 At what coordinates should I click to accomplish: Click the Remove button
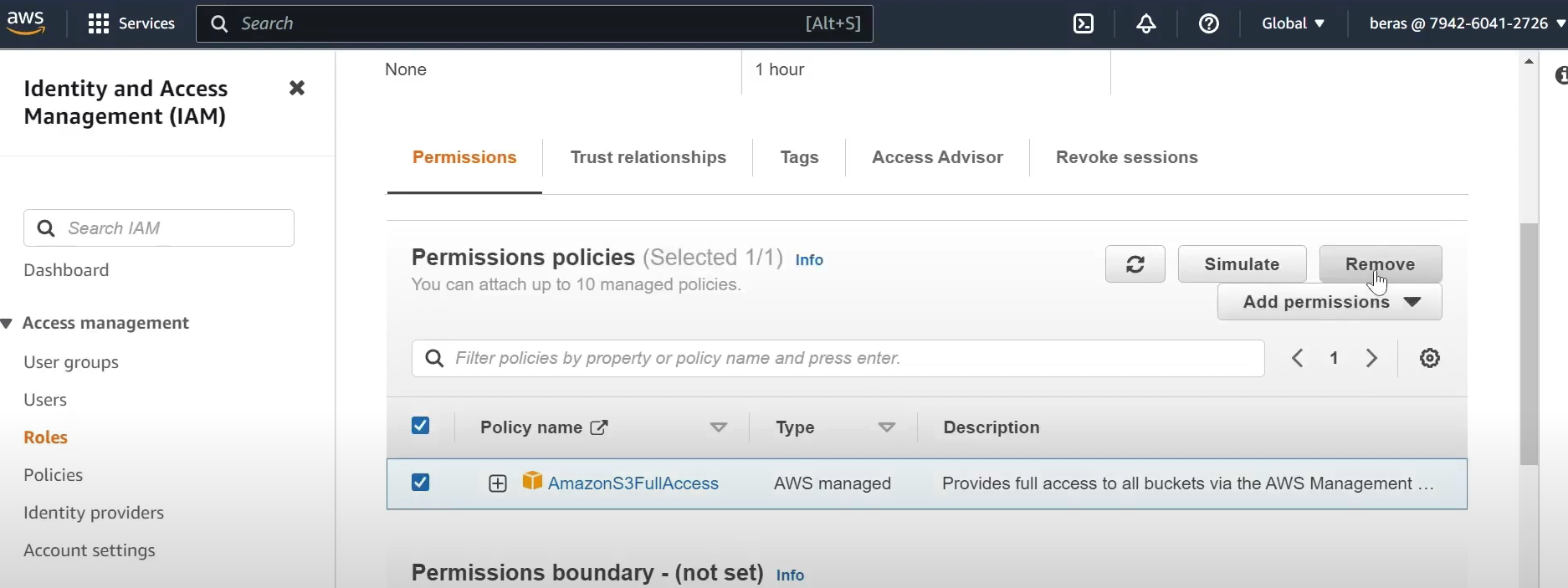click(x=1381, y=264)
